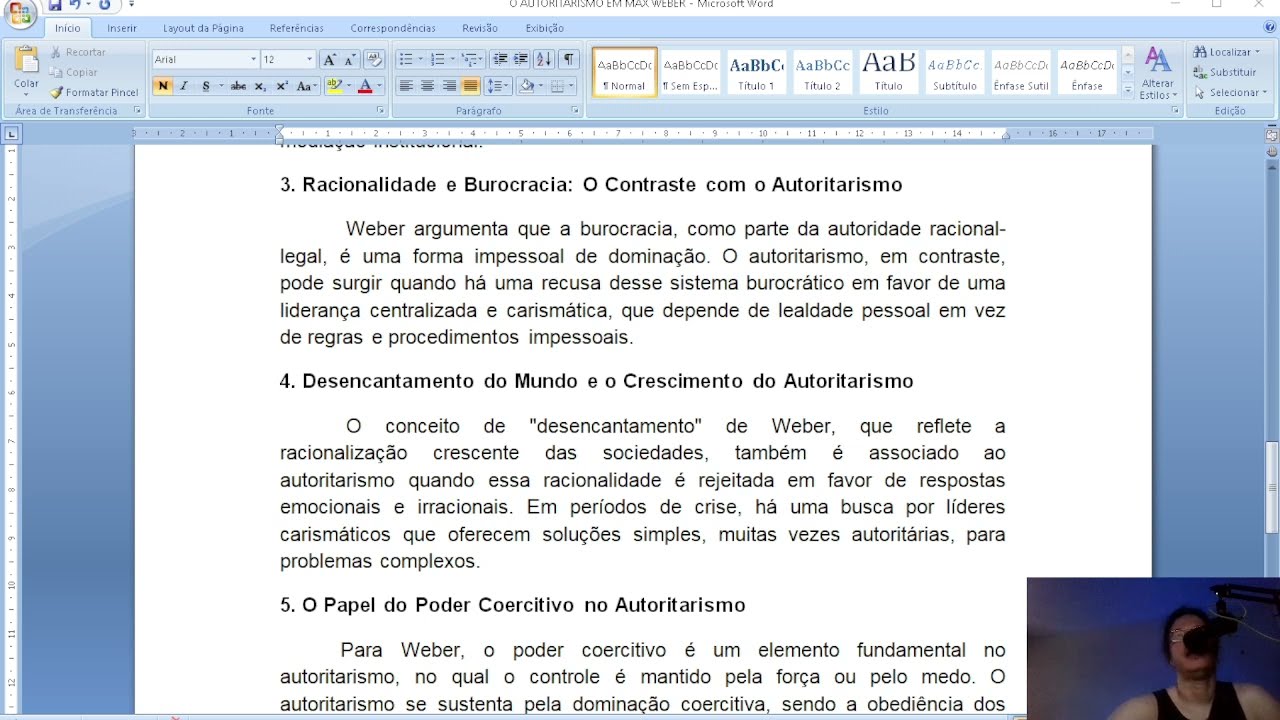Toggle italic formatting
Viewport: 1280px width, 720px height.
tap(184, 86)
